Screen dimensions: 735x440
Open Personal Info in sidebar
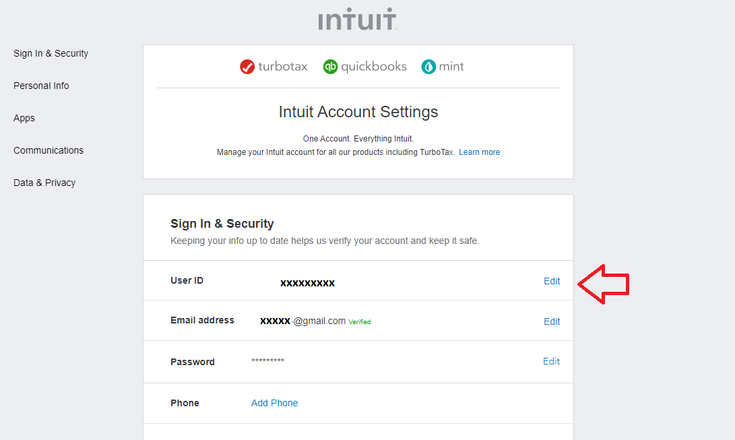41,86
